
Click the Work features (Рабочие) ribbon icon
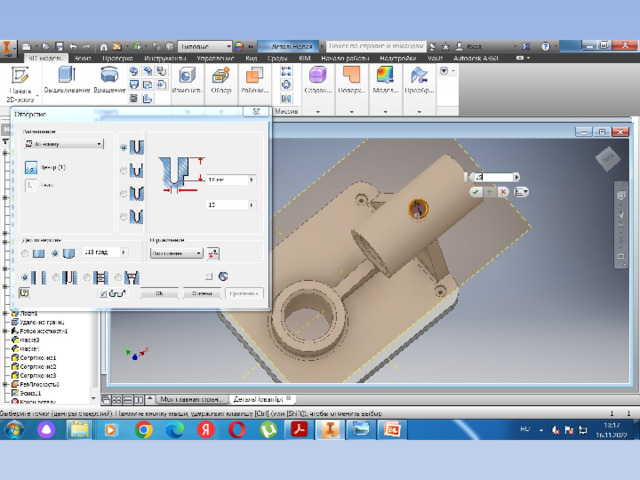pyautogui.click(x=254, y=76)
